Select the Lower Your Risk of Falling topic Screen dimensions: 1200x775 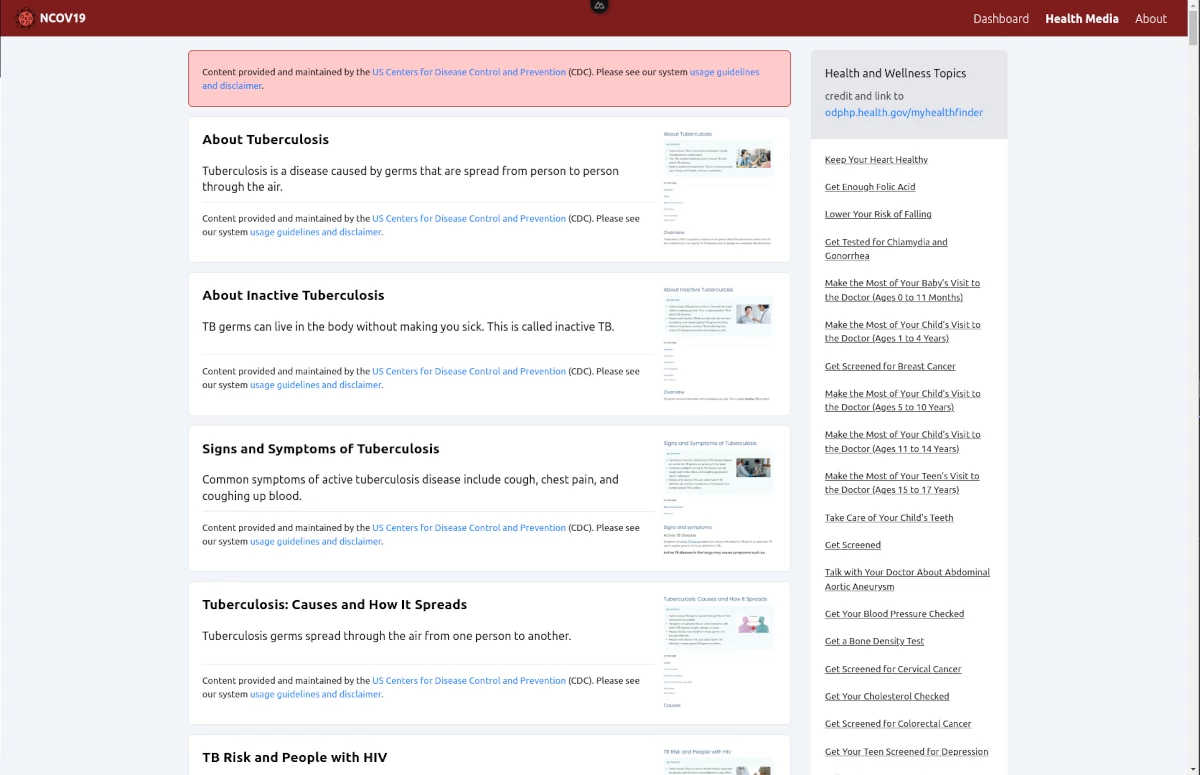[x=878, y=214]
